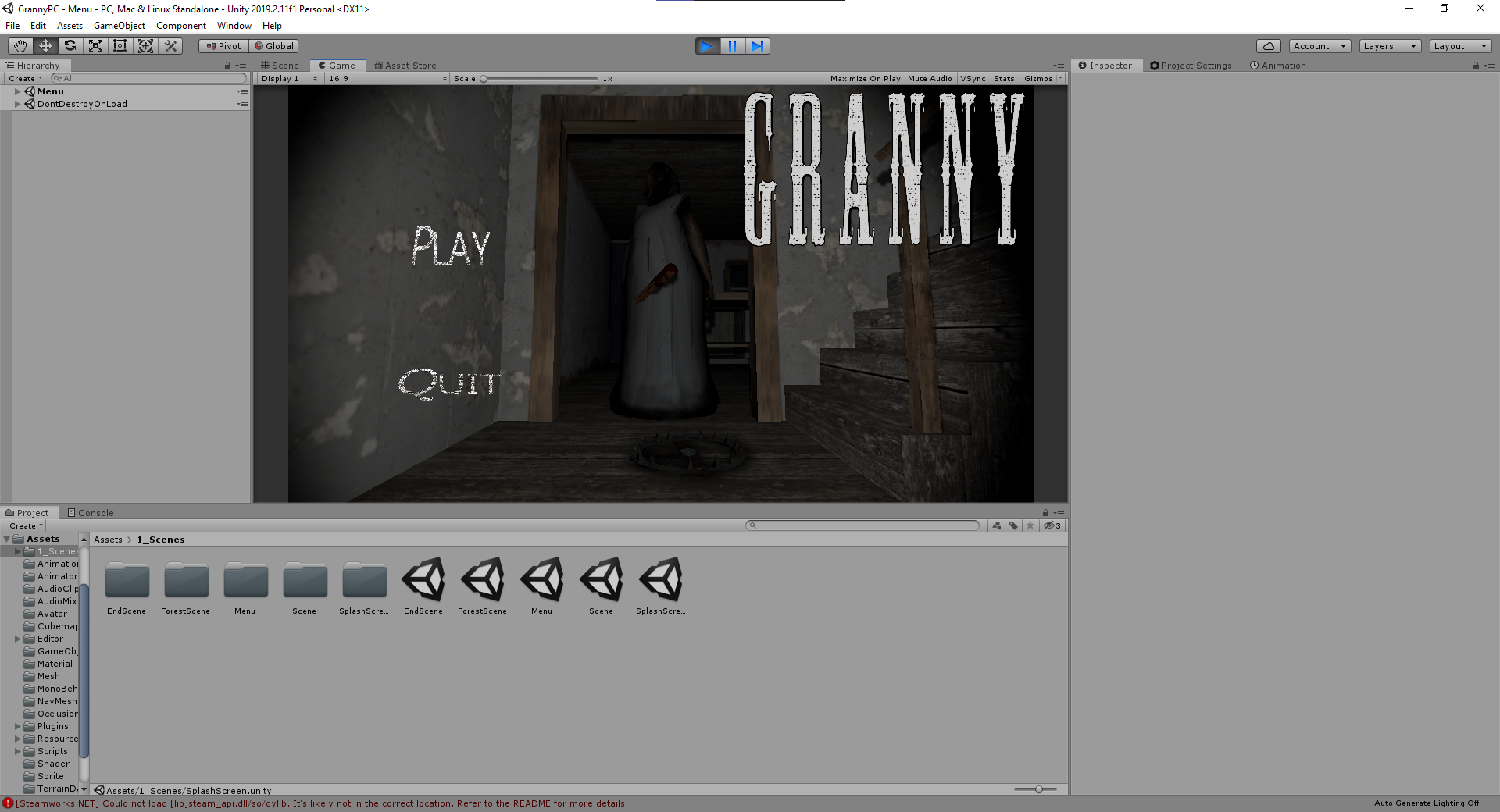Toggle Mute Audio in Game view
Image resolution: width=1500 pixels, height=812 pixels.
(x=930, y=79)
